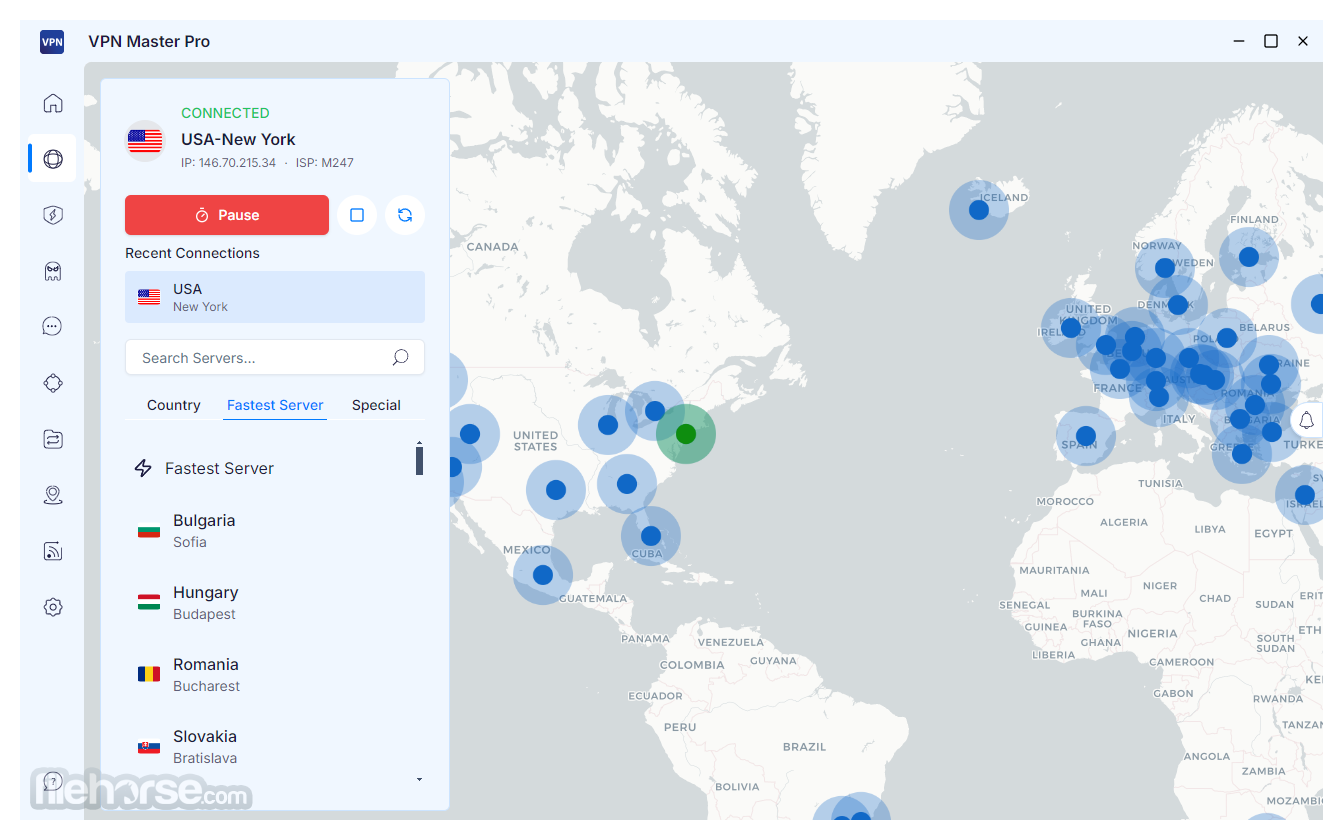Open the Home icon in sidebar

coord(53,103)
